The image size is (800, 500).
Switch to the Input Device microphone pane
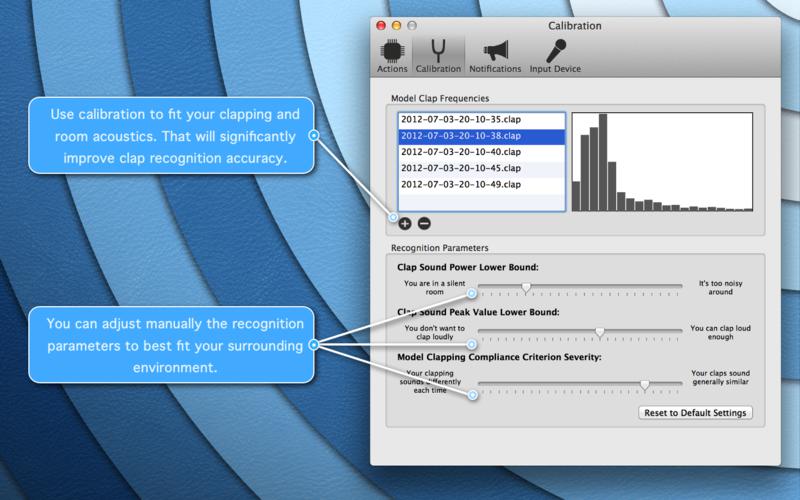point(555,56)
